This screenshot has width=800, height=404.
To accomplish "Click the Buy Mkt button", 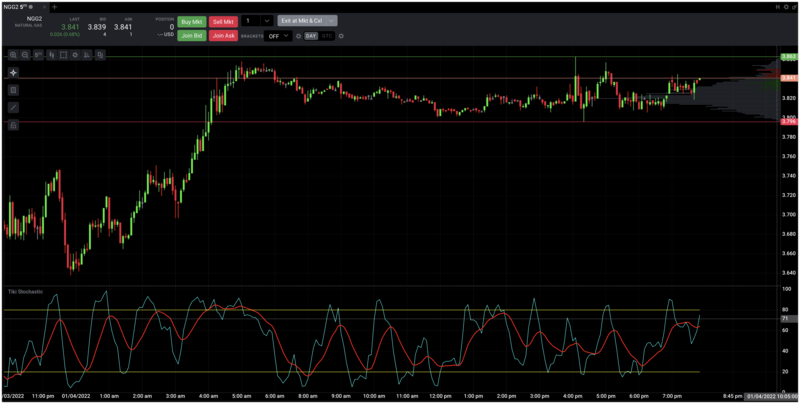I will (192, 22).
